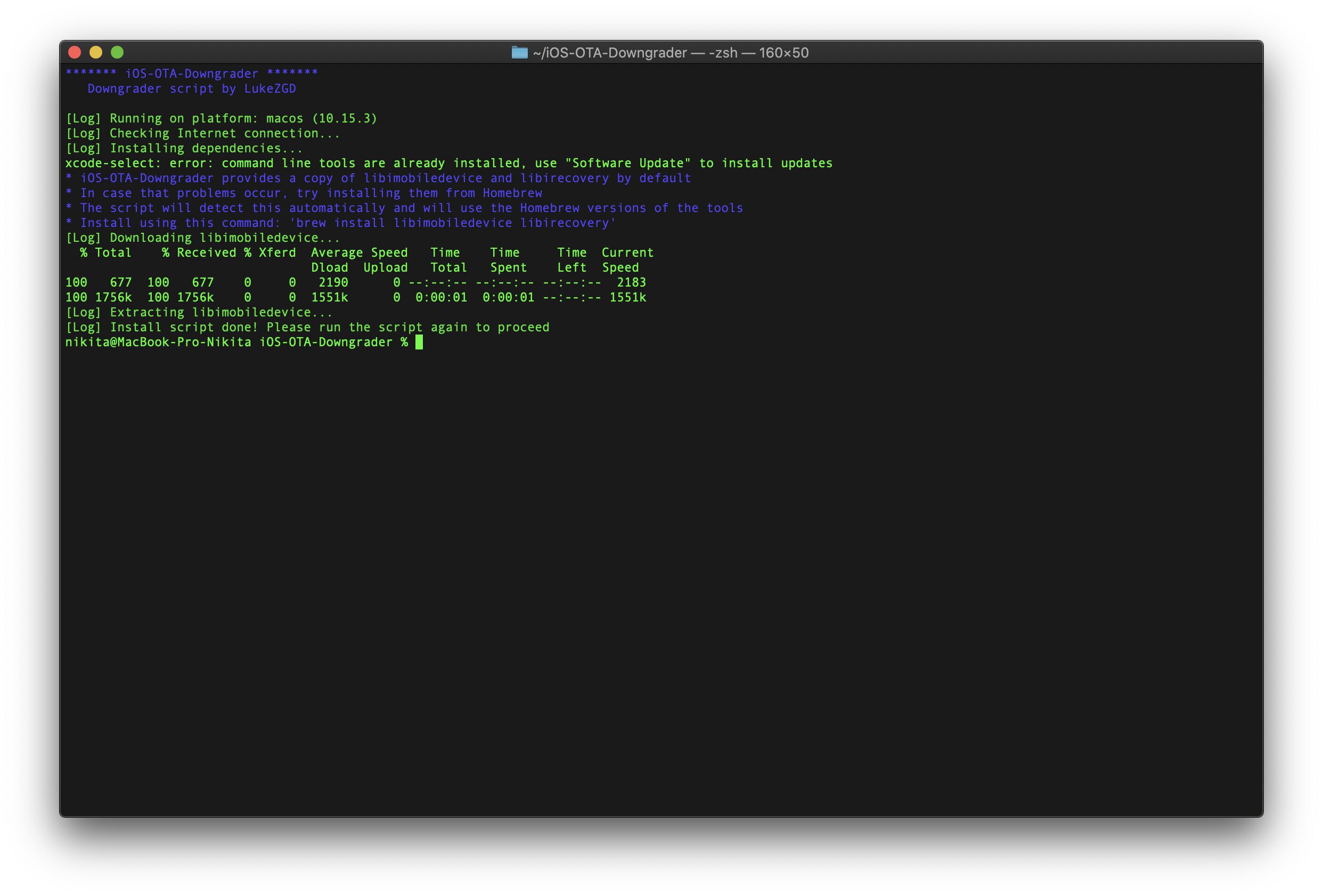Click the 'Average Speed' column header
The height and width of the screenshot is (896, 1323).
coord(359,252)
